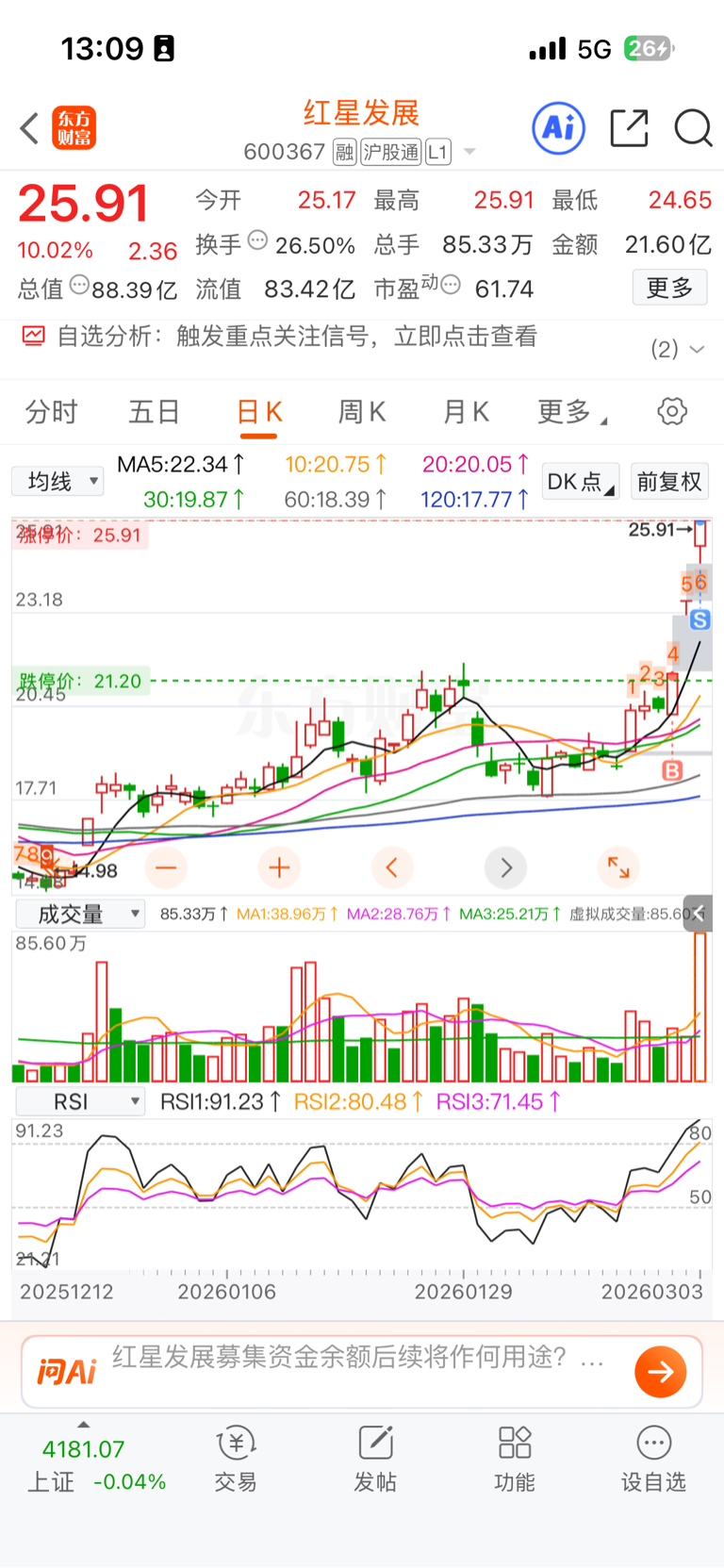Tap the 120:17.77 moving average value
The width and height of the screenshot is (724, 1568).
pyautogui.click(x=475, y=499)
